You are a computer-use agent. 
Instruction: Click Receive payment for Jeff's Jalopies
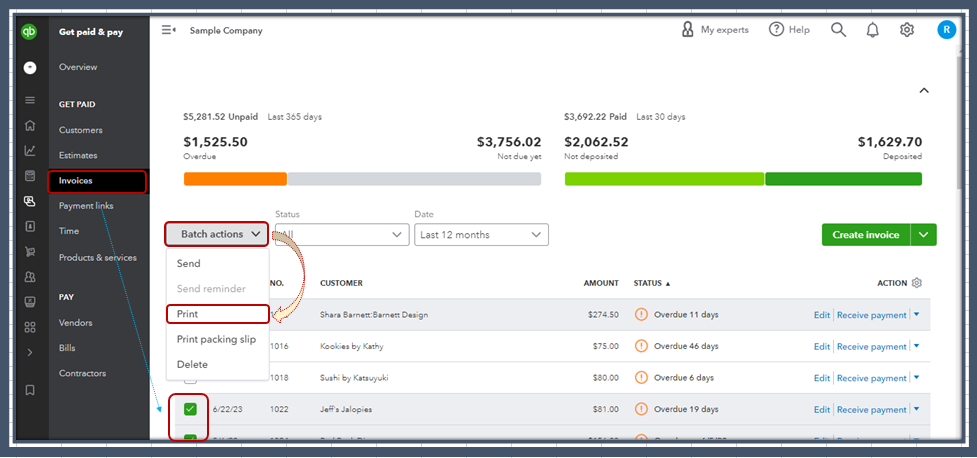pos(872,409)
